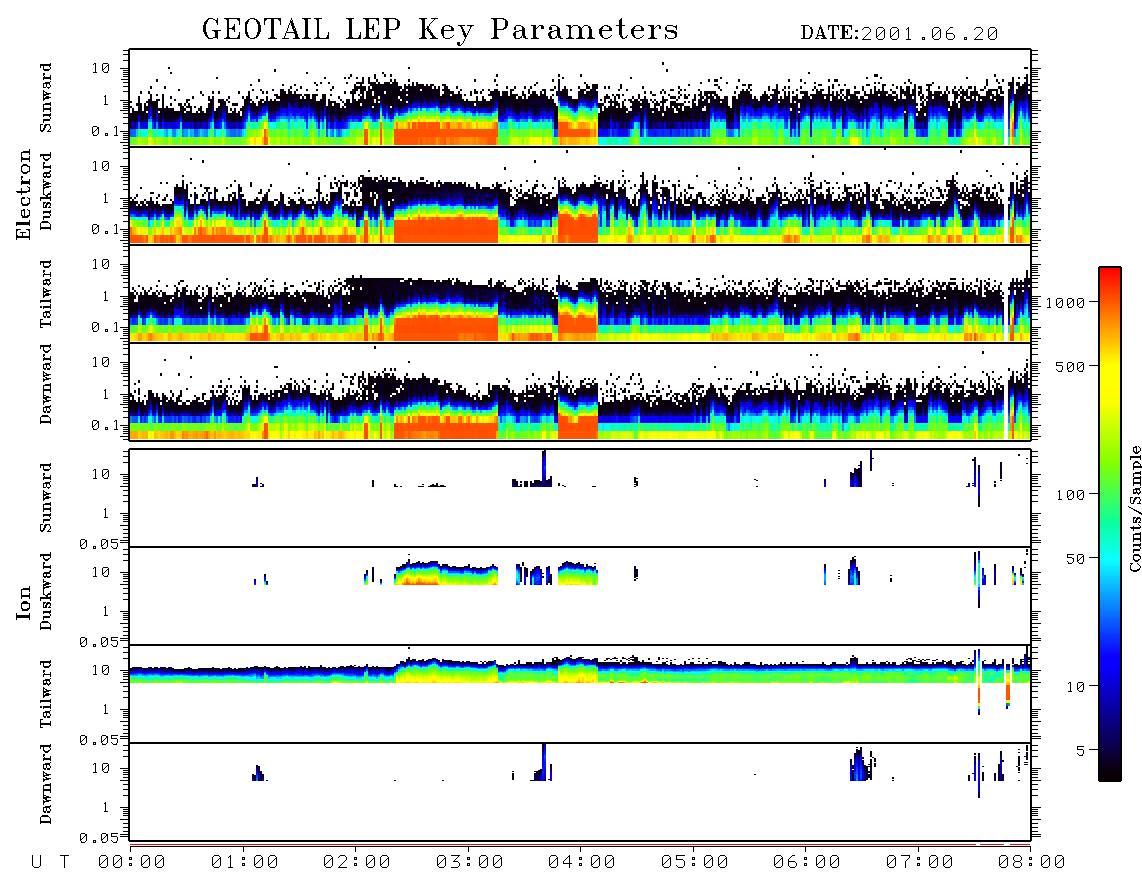Image resolution: width=1142 pixels, height=880 pixels.
Task: Click the rainbow Counts/Sample color bar
Action: [1110, 524]
